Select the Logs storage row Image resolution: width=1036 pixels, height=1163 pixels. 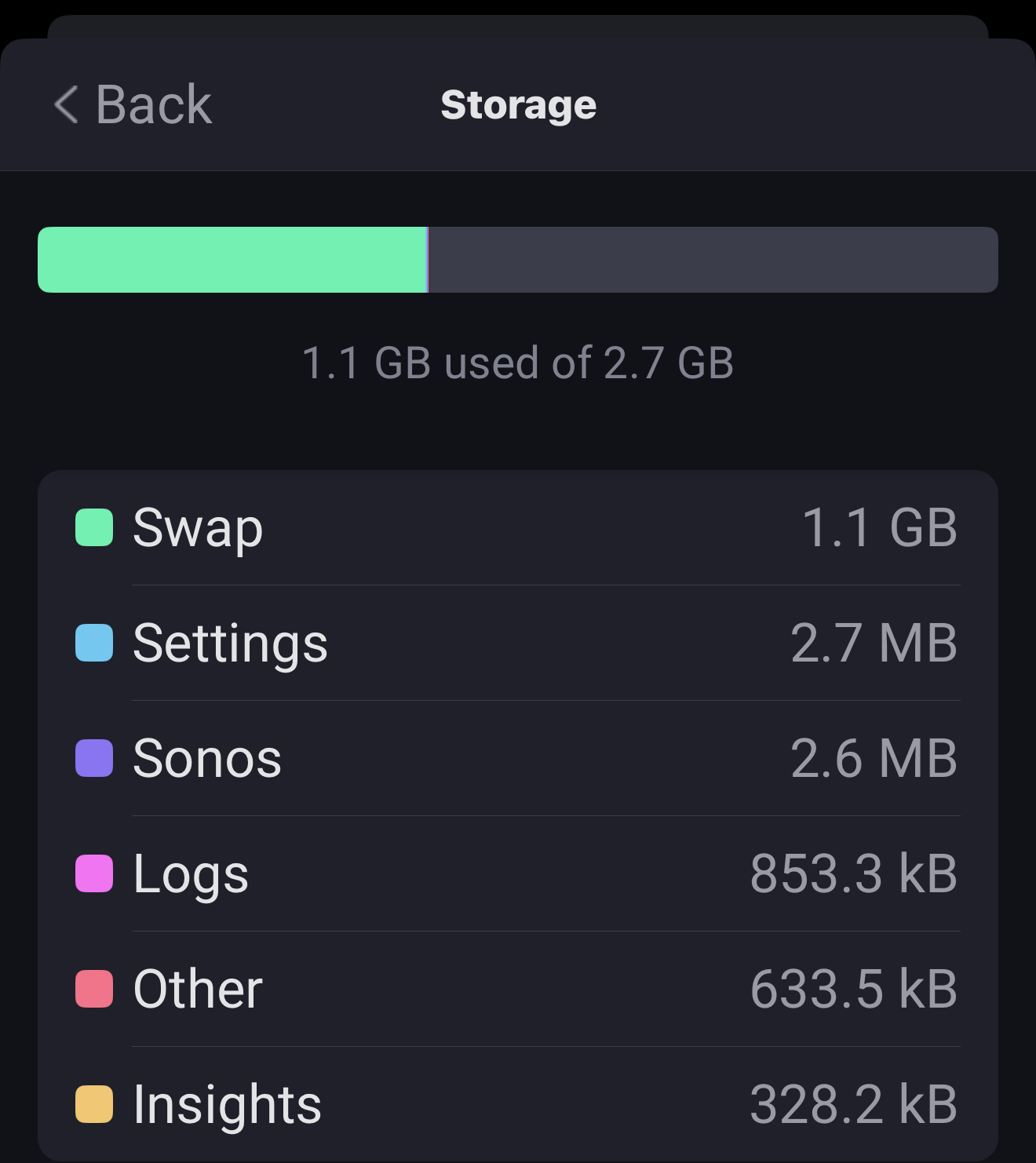click(518, 873)
